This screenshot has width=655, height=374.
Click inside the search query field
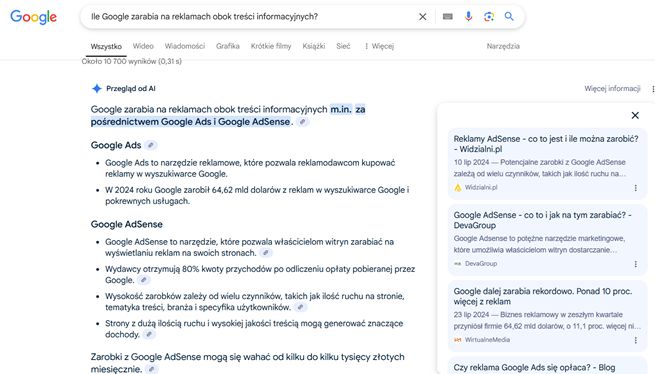coord(251,17)
